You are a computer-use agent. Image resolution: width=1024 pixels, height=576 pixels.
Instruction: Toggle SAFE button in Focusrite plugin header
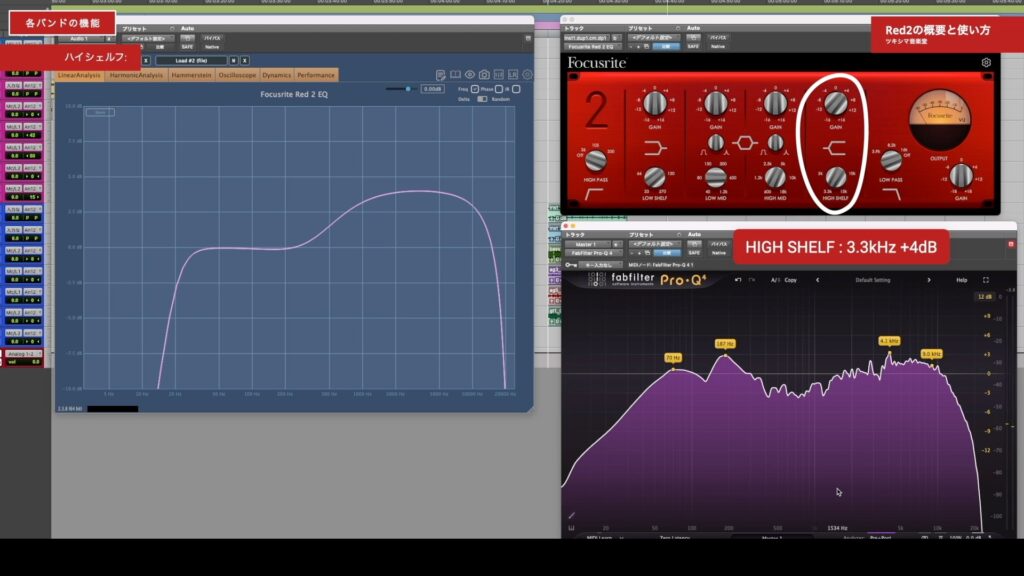click(694, 46)
